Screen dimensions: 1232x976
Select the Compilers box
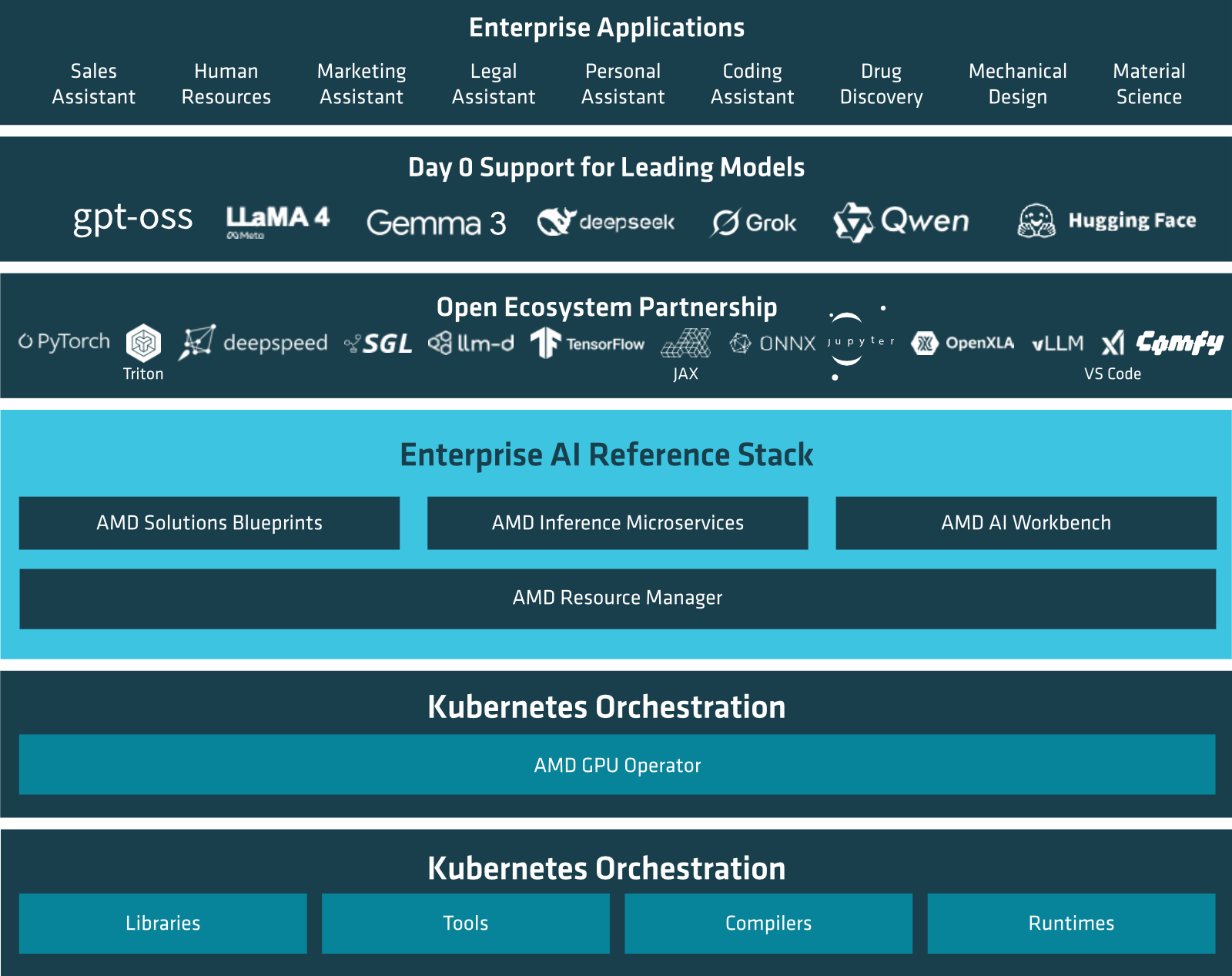click(768, 924)
